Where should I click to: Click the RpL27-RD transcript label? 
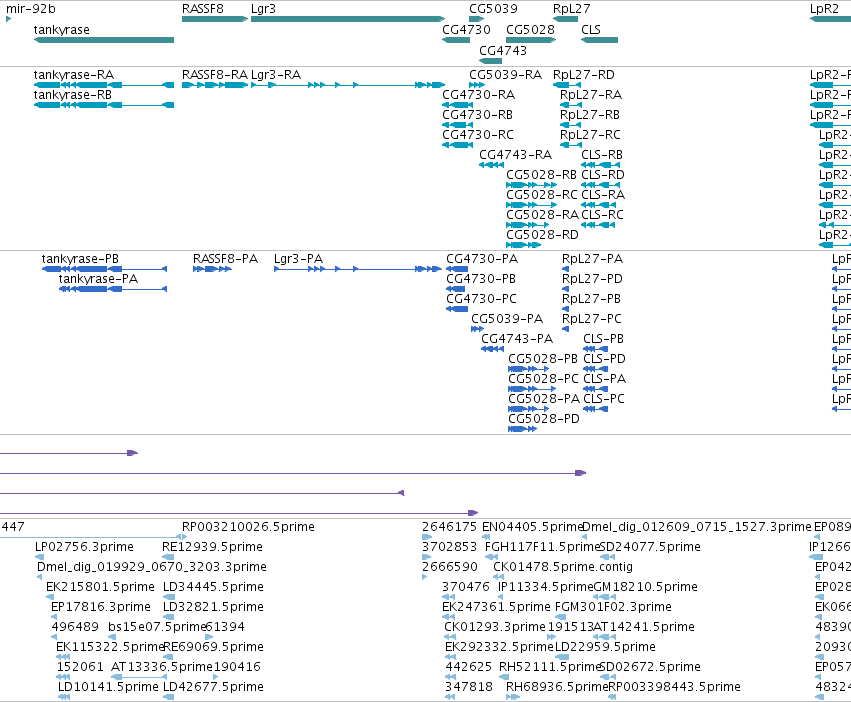click(x=583, y=75)
